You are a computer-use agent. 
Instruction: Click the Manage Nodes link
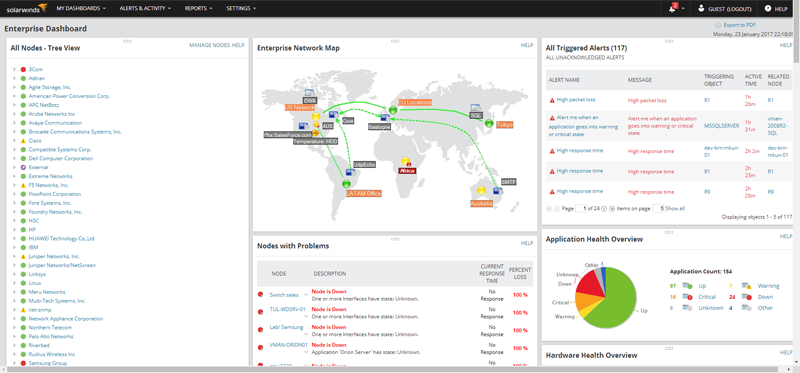coord(209,45)
